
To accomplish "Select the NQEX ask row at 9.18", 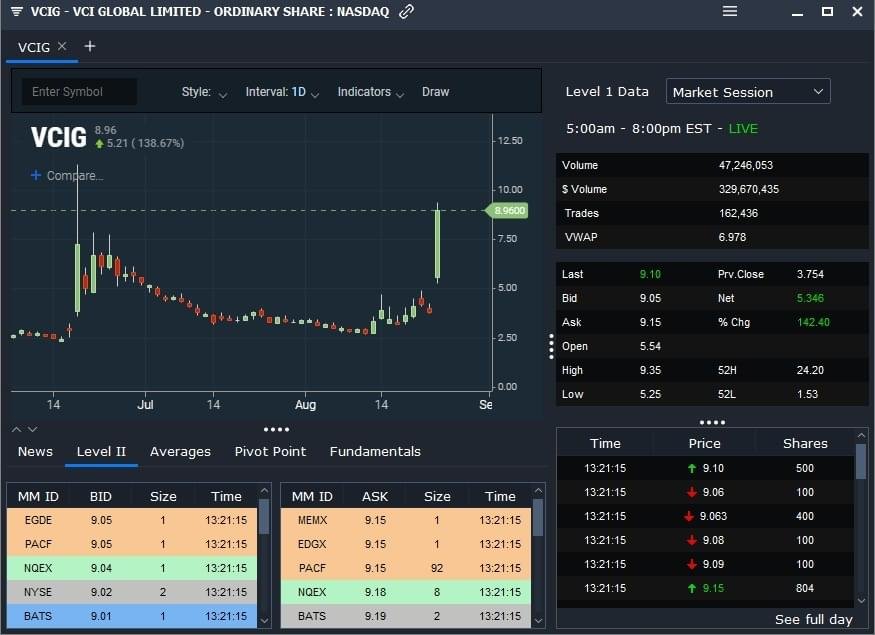I will (x=406, y=592).
